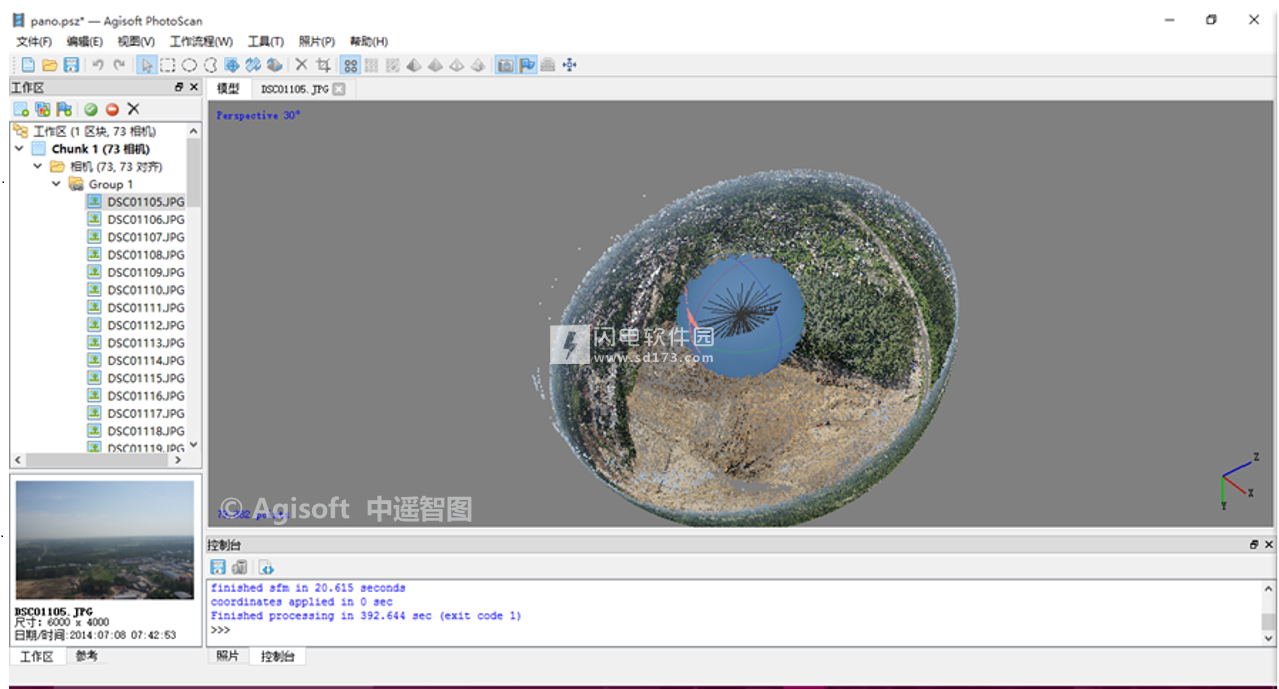
Task: Open the 照片(P) menu
Action: [317, 41]
